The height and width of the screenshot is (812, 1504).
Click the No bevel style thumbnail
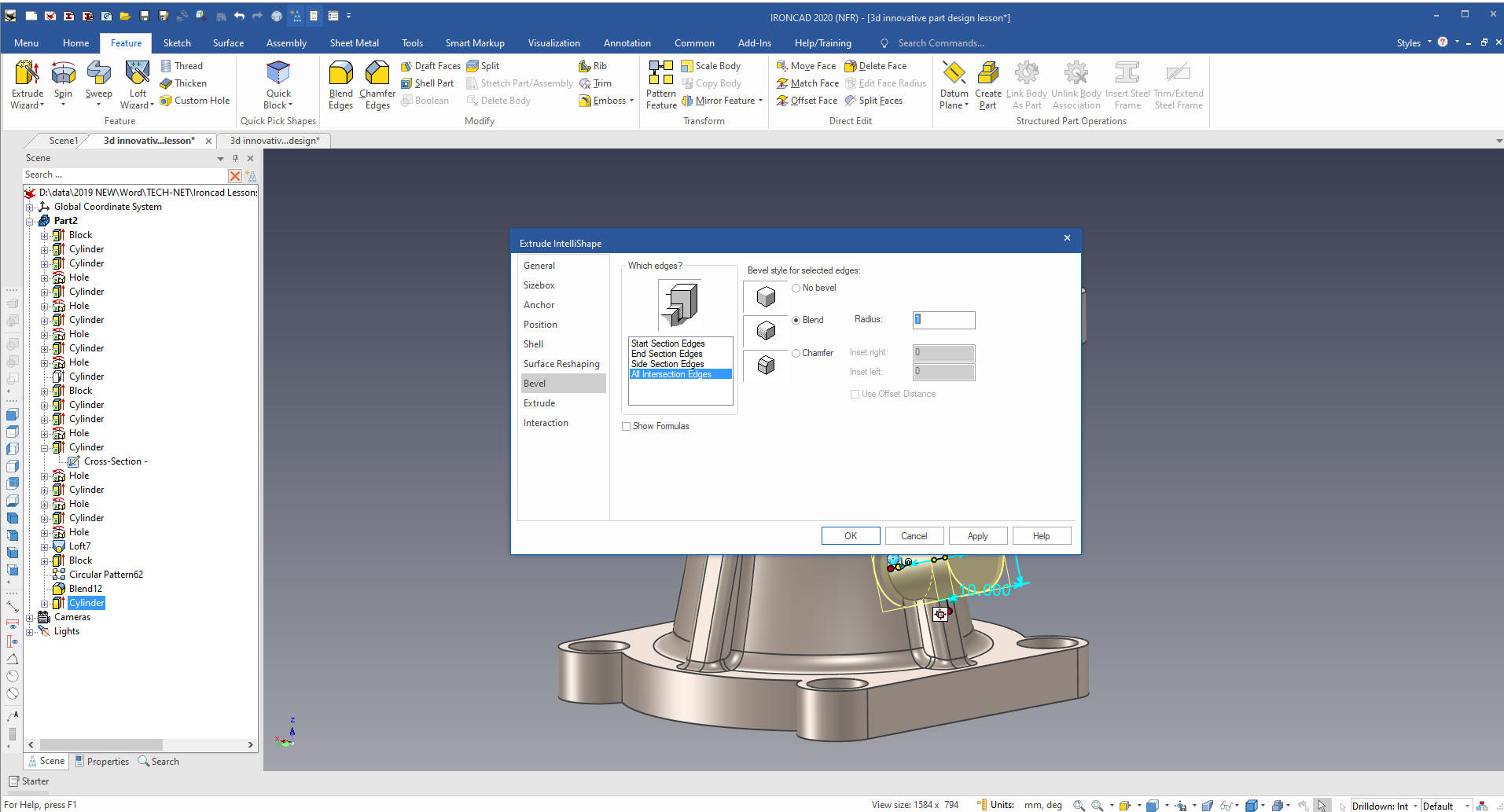[765, 296]
